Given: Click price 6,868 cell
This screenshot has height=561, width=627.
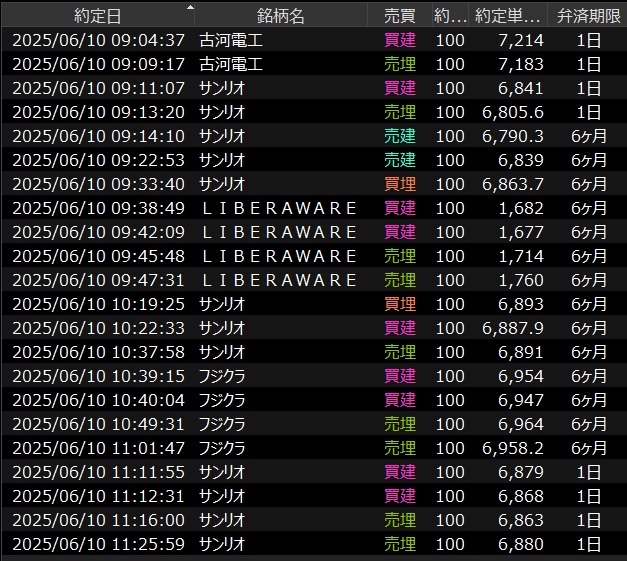Looking at the screenshot, I should (x=521, y=496).
